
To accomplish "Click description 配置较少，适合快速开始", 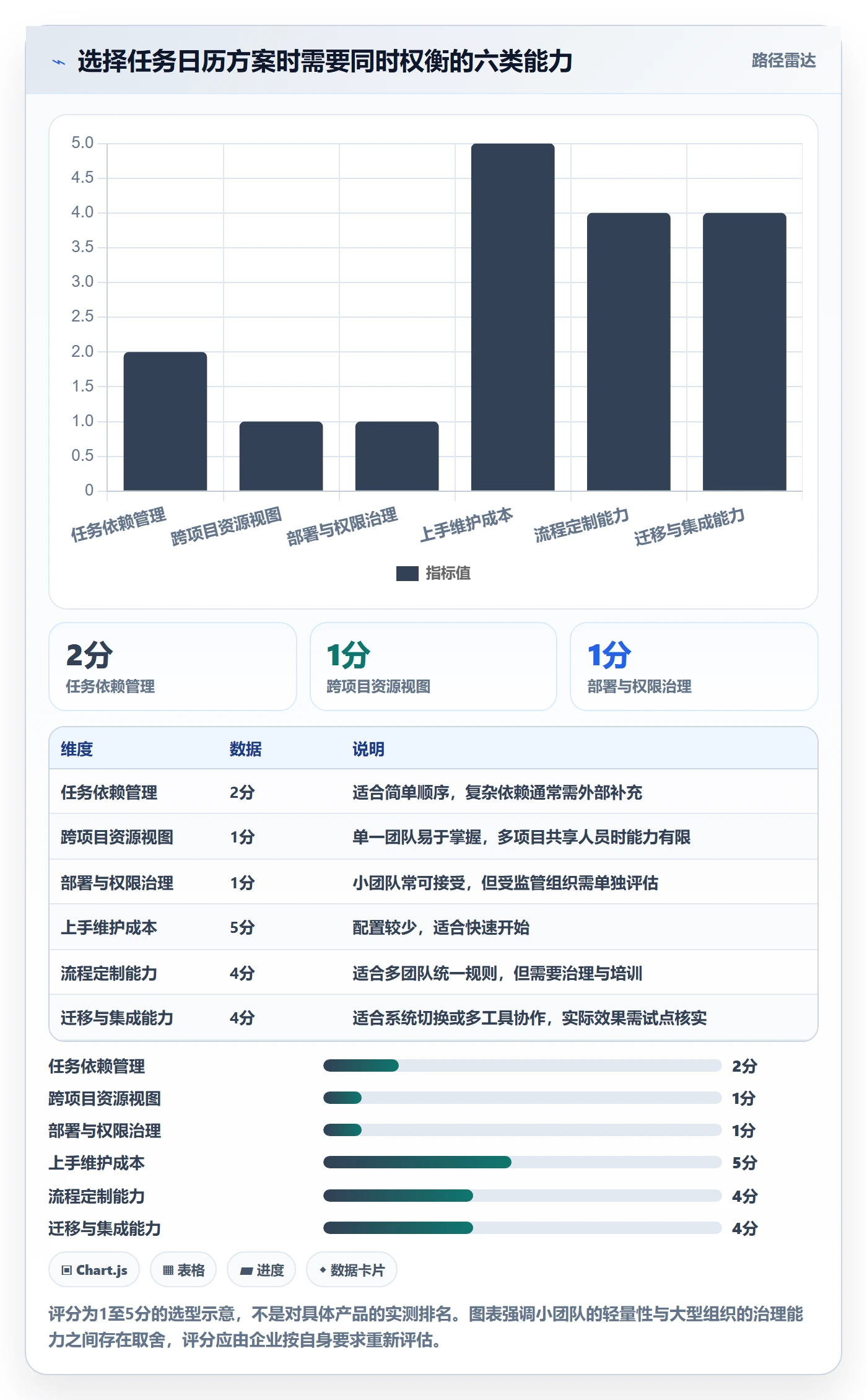I will [x=441, y=927].
